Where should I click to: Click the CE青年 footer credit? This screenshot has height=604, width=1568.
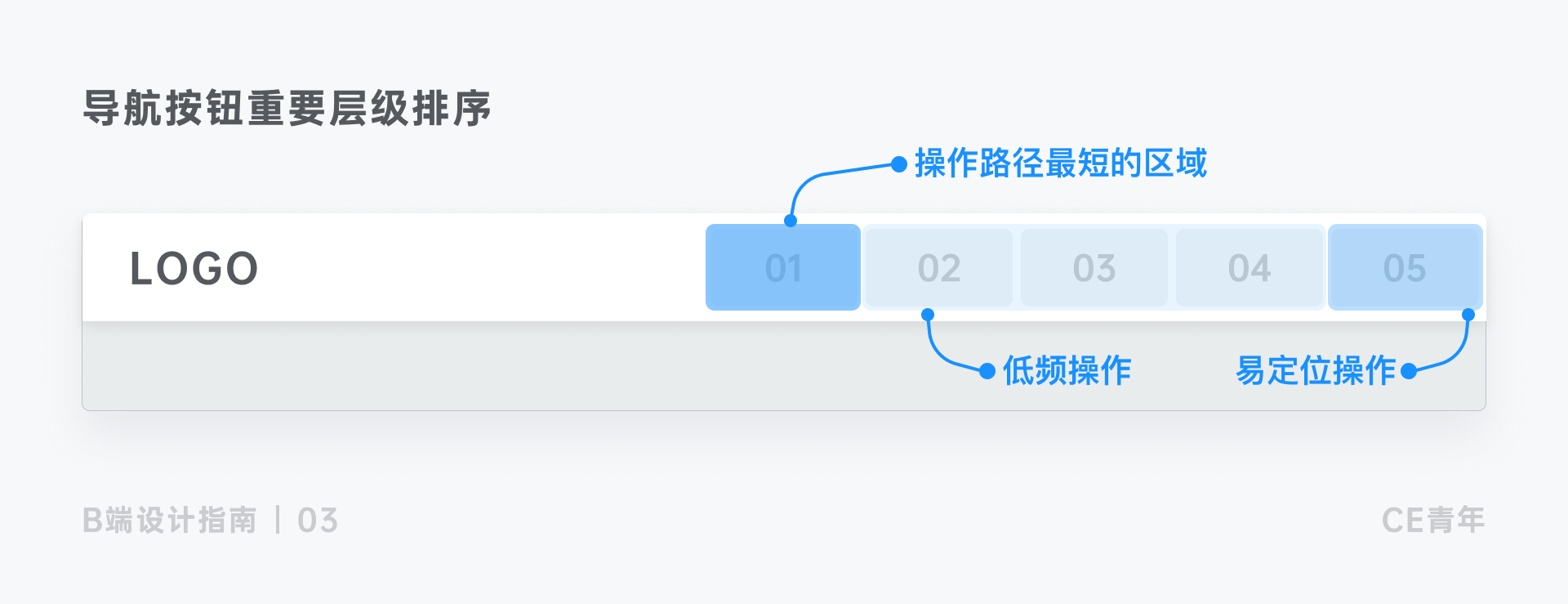[x=1433, y=520]
